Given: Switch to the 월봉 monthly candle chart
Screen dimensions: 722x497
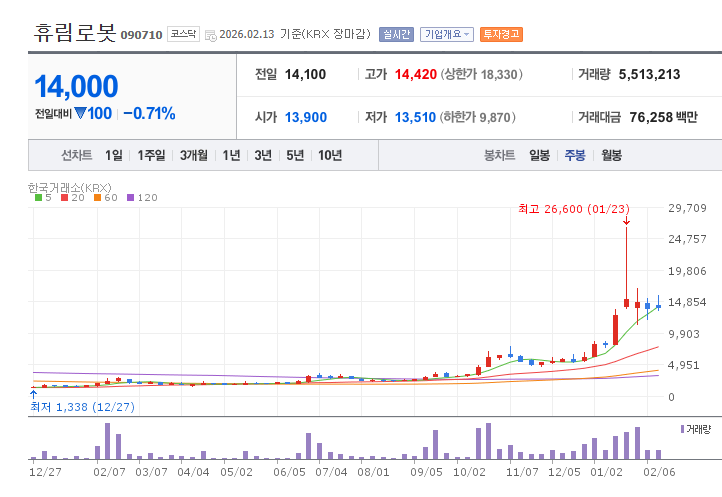Looking at the screenshot, I should (611, 155).
